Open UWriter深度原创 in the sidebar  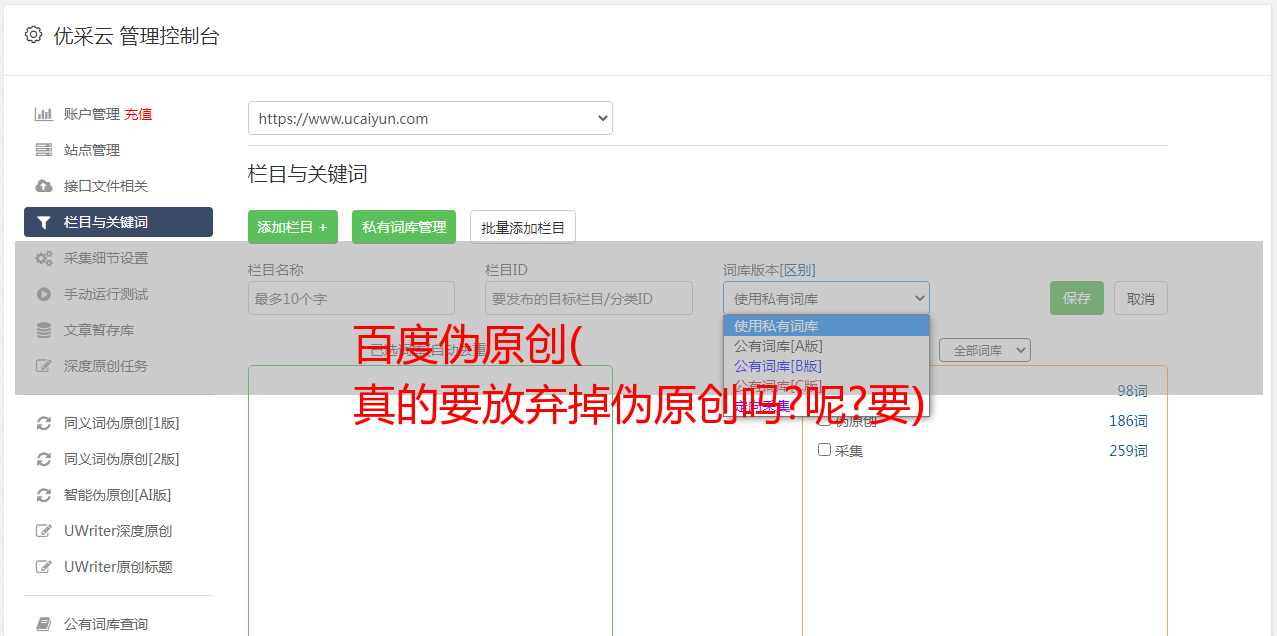[x=118, y=531]
